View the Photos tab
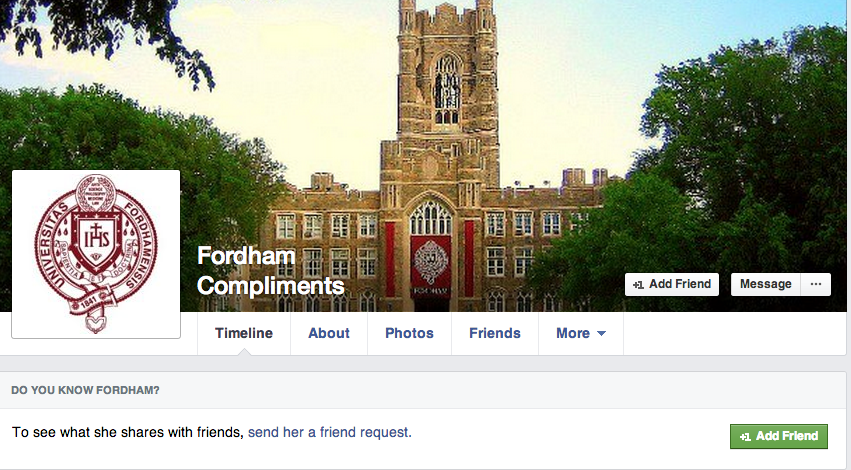Screen dimensions: 851x470 [409, 333]
